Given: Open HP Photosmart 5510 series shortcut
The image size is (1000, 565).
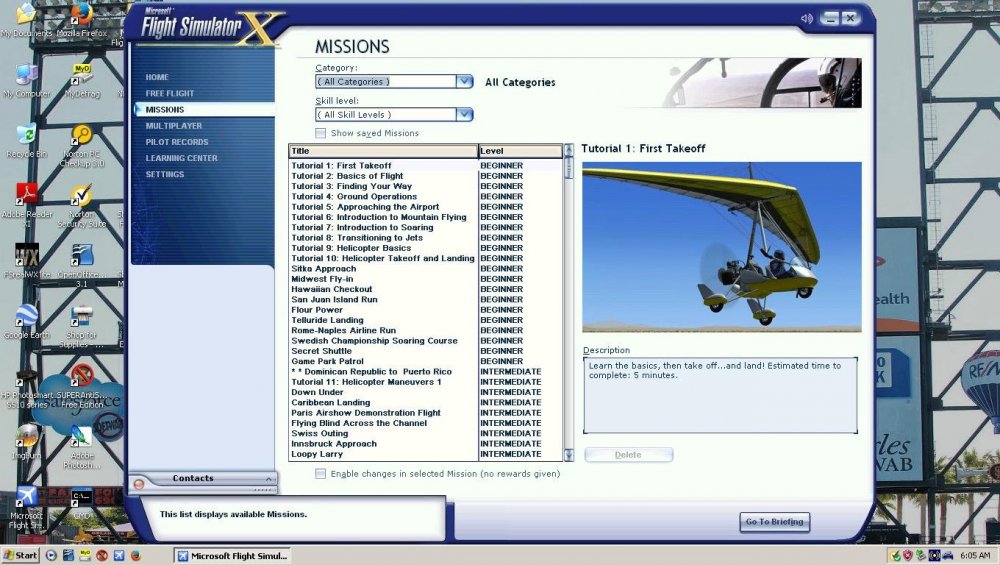Looking at the screenshot, I should (26, 387).
